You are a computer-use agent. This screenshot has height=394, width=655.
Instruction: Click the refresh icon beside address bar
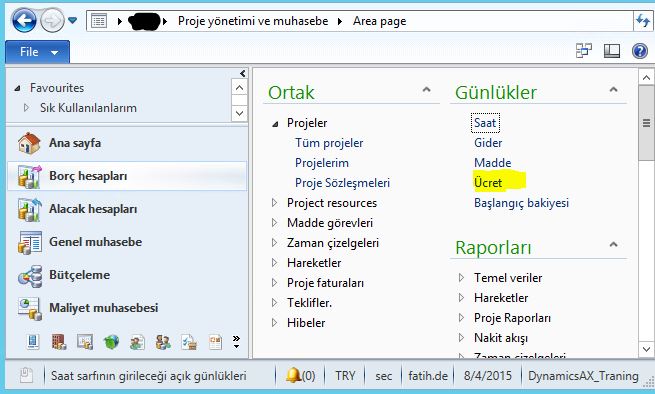click(x=642, y=20)
